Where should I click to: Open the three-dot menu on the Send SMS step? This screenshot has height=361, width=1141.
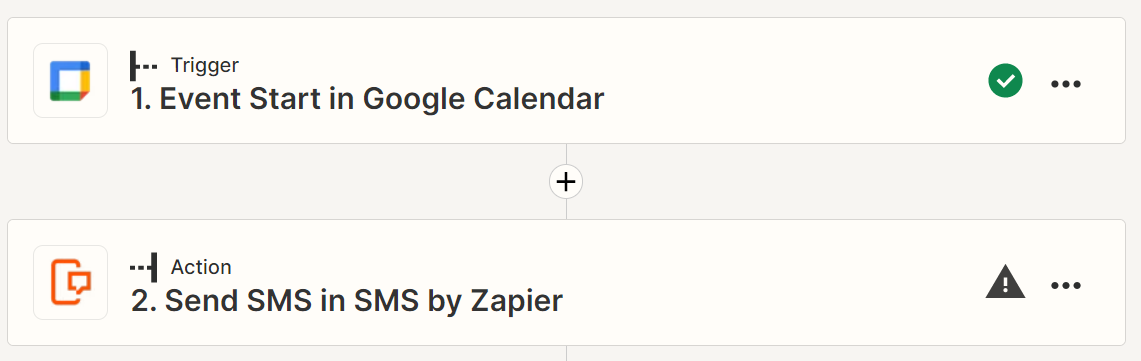(x=1066, y=285)
